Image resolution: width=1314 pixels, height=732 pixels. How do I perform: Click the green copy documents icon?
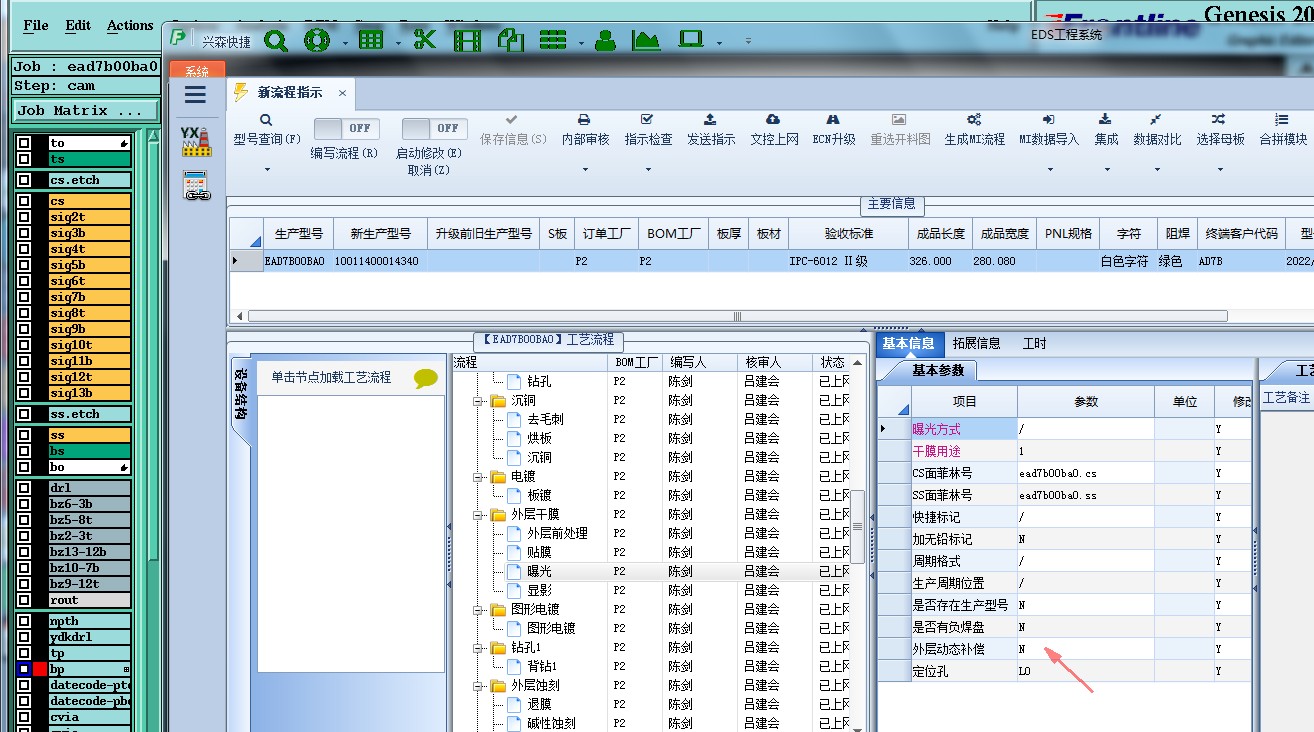tap(511, 40)
